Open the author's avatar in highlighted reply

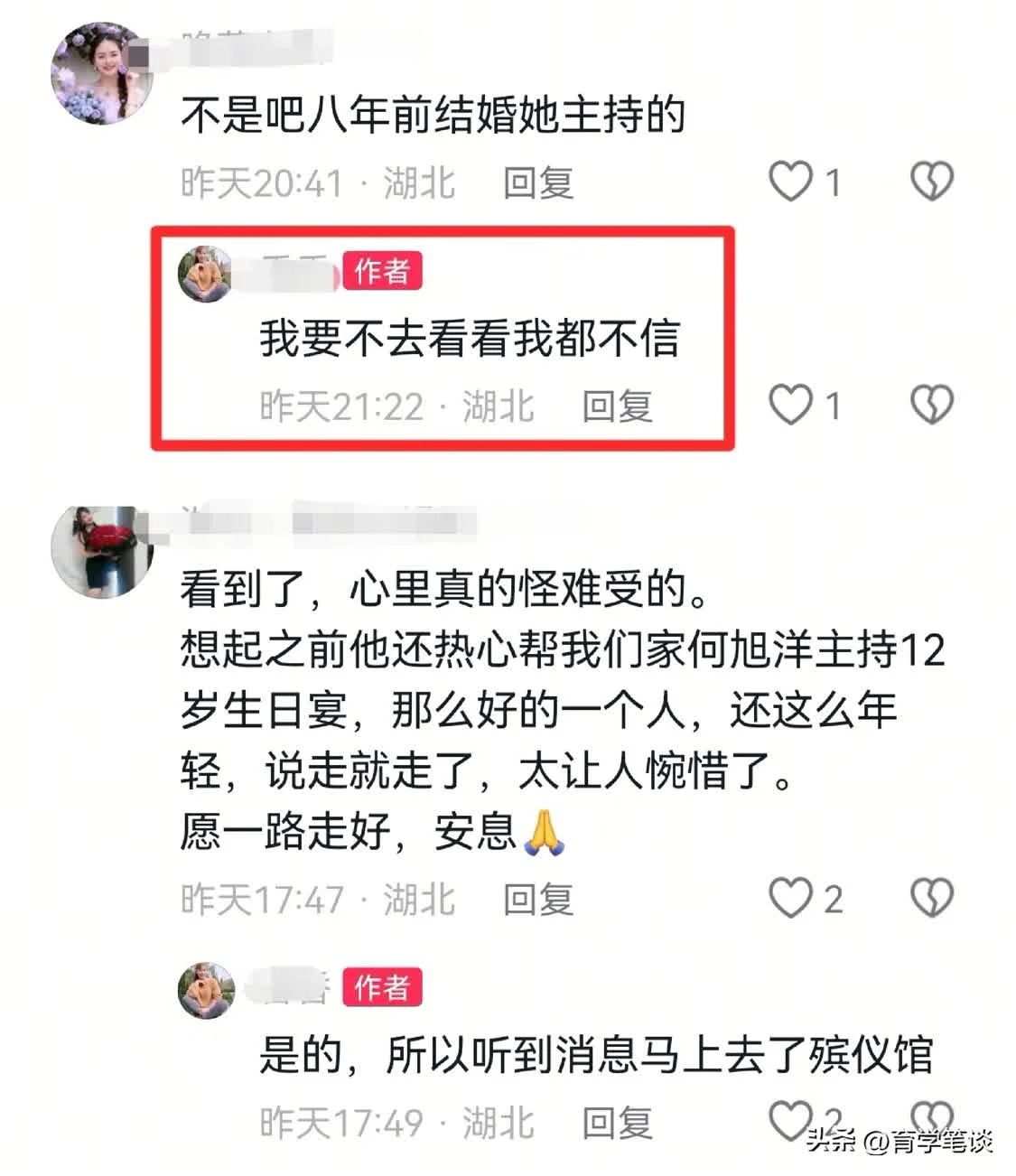click(206, 273)
